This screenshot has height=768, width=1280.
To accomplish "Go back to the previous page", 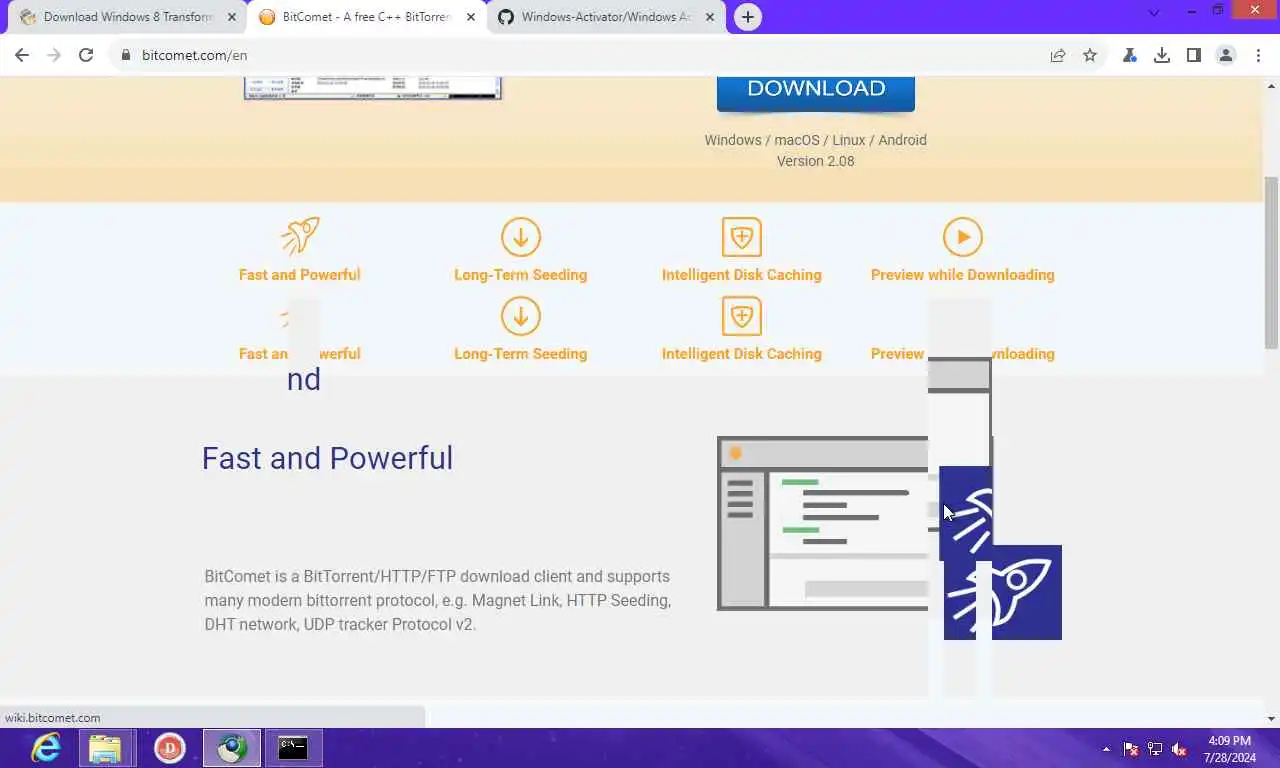I will 22,56.
